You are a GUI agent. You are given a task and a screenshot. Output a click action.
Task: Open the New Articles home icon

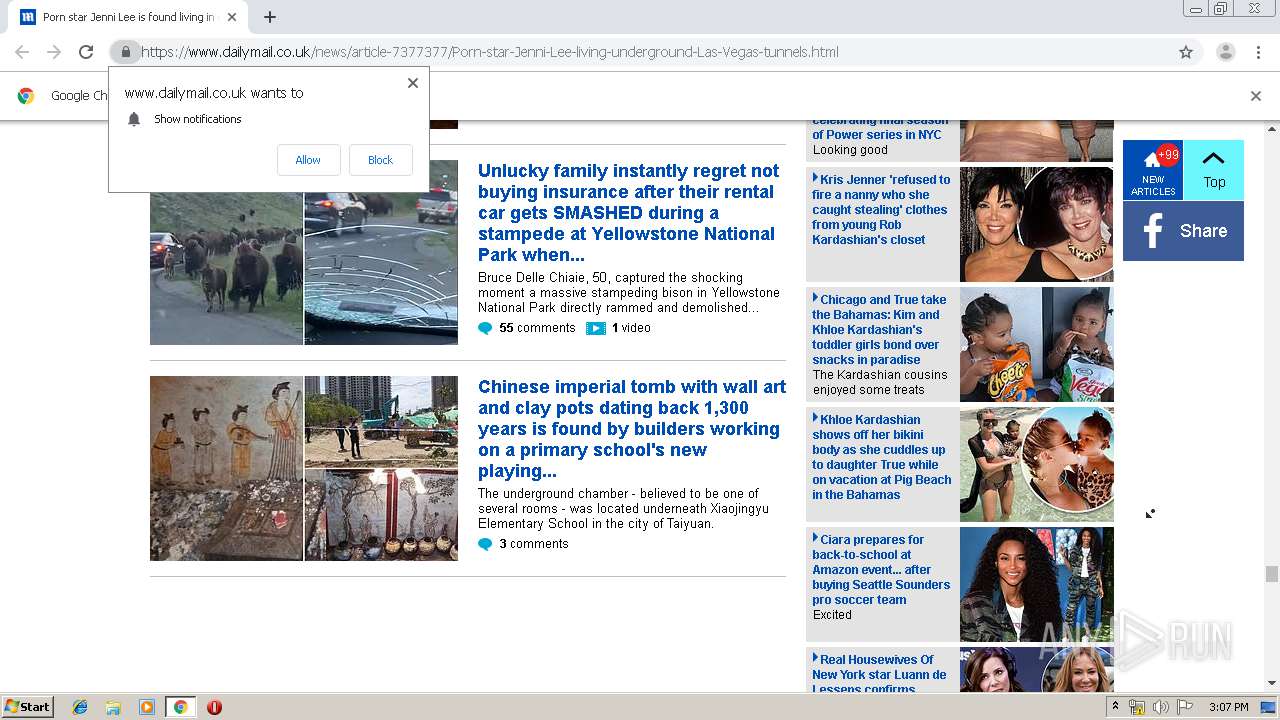1153,170
